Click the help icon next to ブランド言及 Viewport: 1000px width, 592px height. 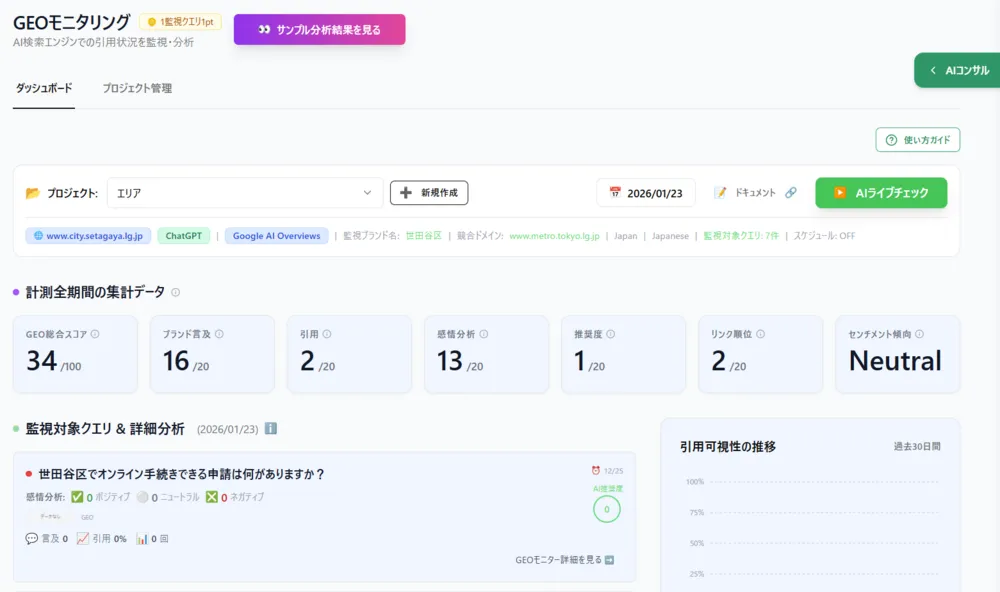(219, 335)
